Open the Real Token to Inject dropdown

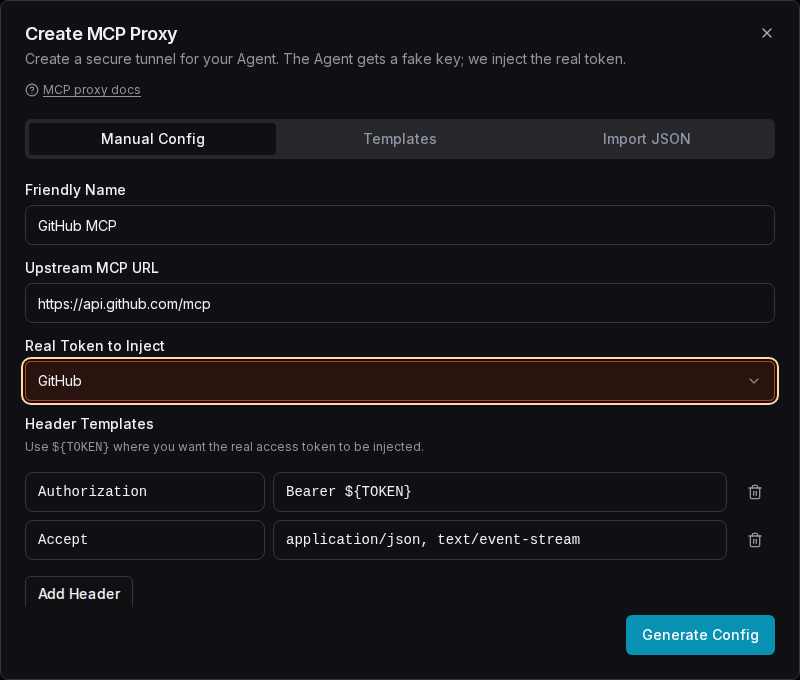pos(399,381)
